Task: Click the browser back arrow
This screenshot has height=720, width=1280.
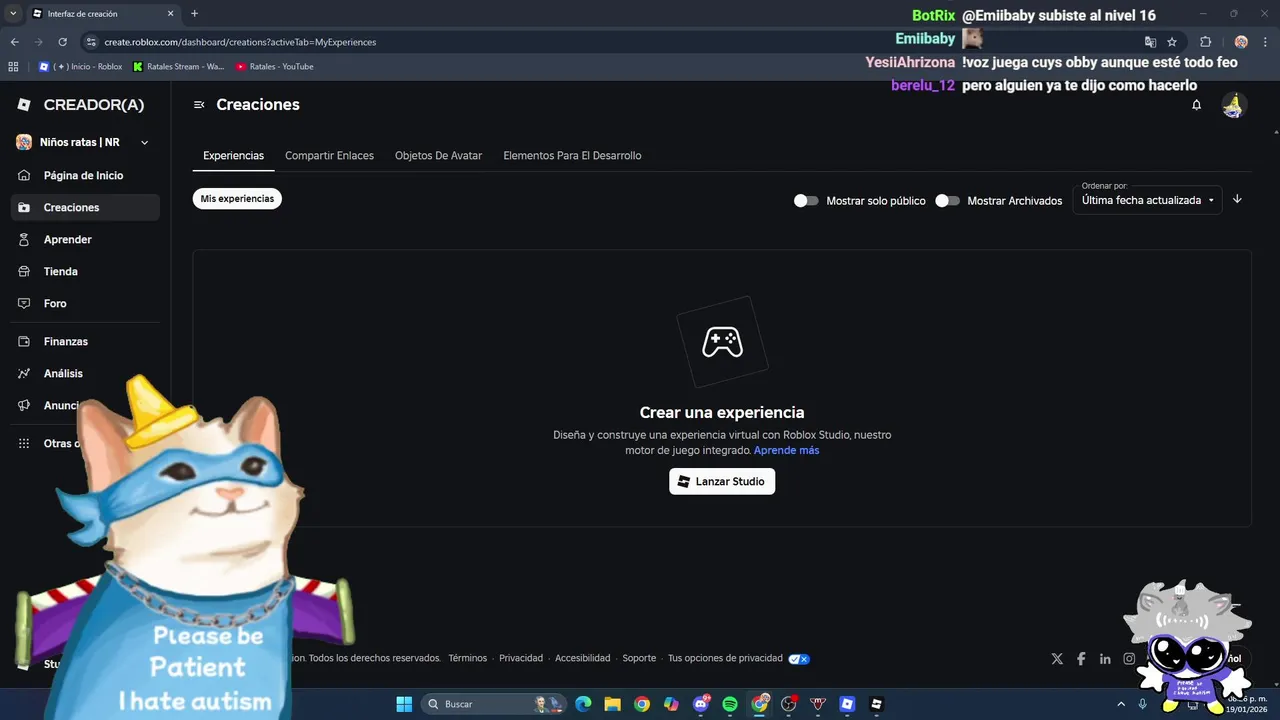Action: (x=15, y=42)
